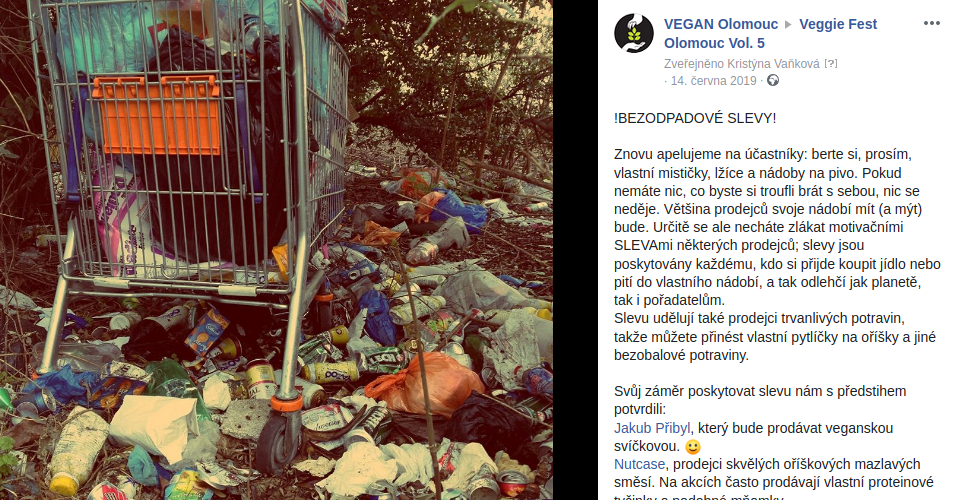Click the arrow between page and event names
Screen dimensions: 955x500
pyautogui.click(x=788, y=25)
